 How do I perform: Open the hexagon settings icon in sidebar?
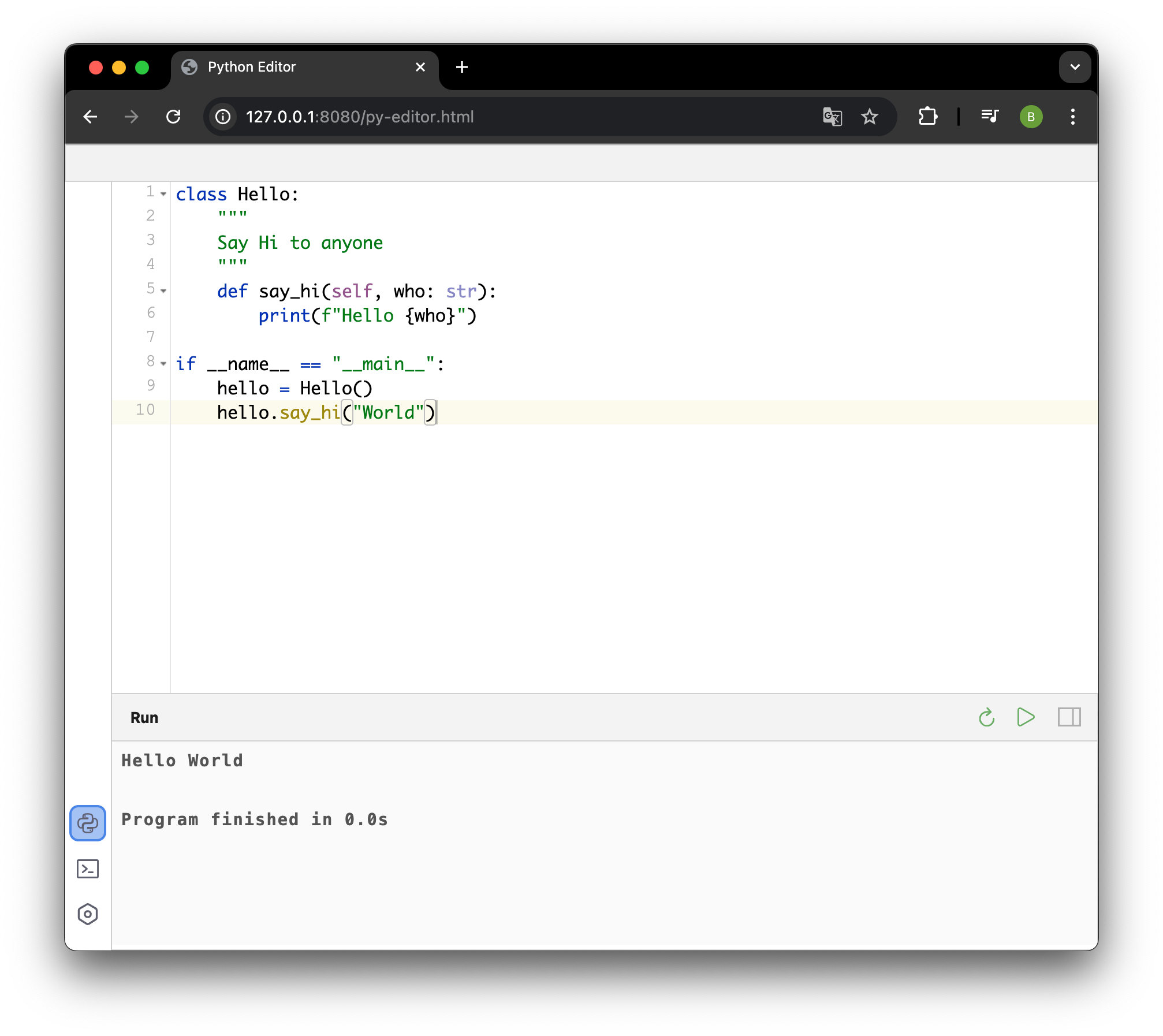(x=88, y=914)
